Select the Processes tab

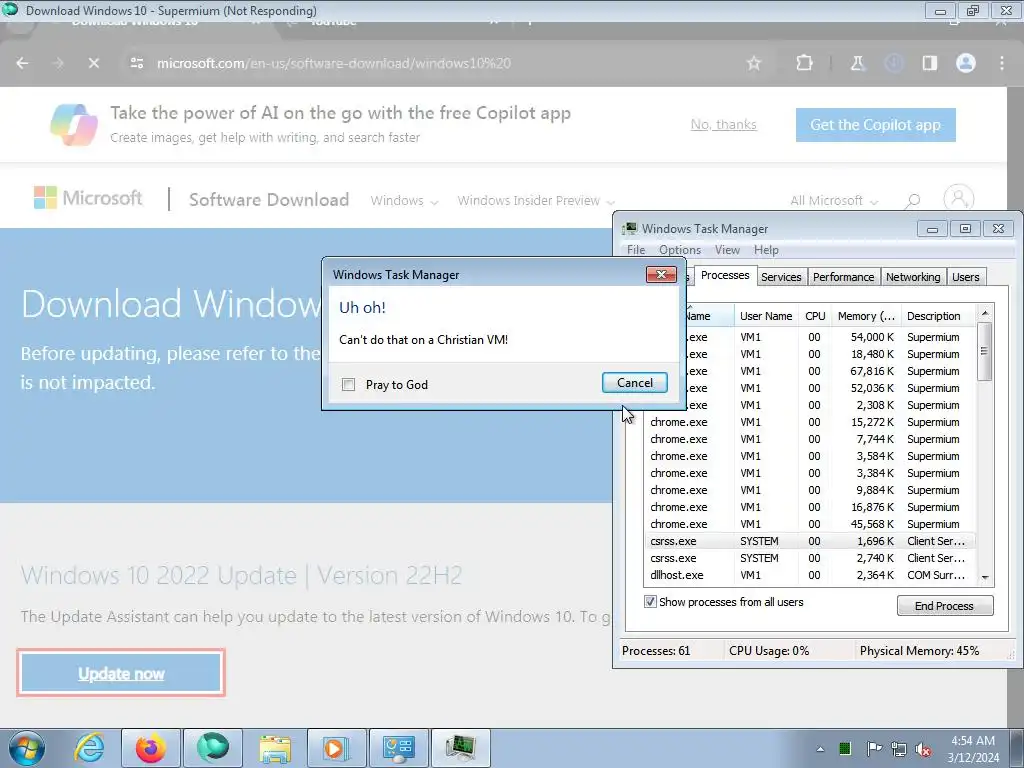725,275
